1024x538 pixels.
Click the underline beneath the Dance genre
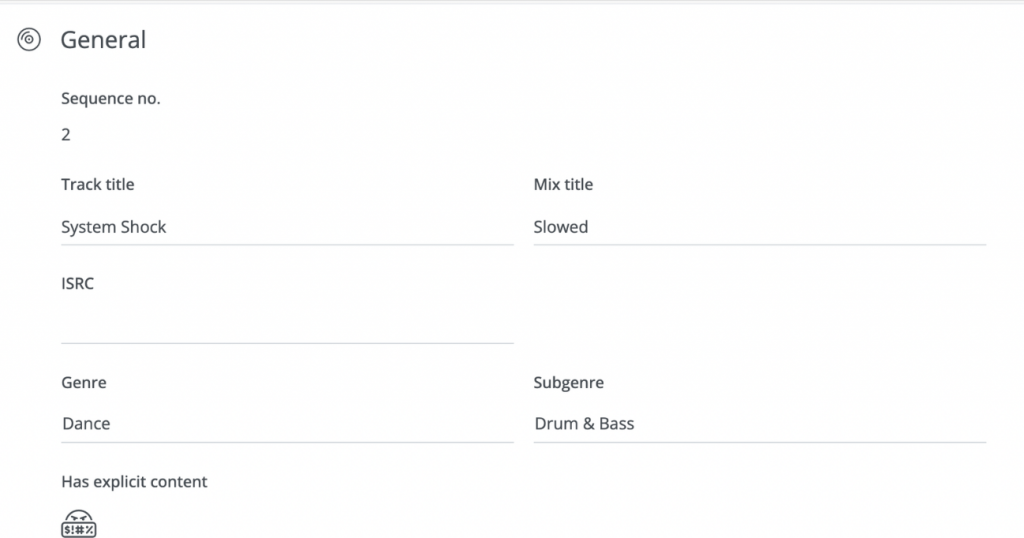click(x=287, y=442)
